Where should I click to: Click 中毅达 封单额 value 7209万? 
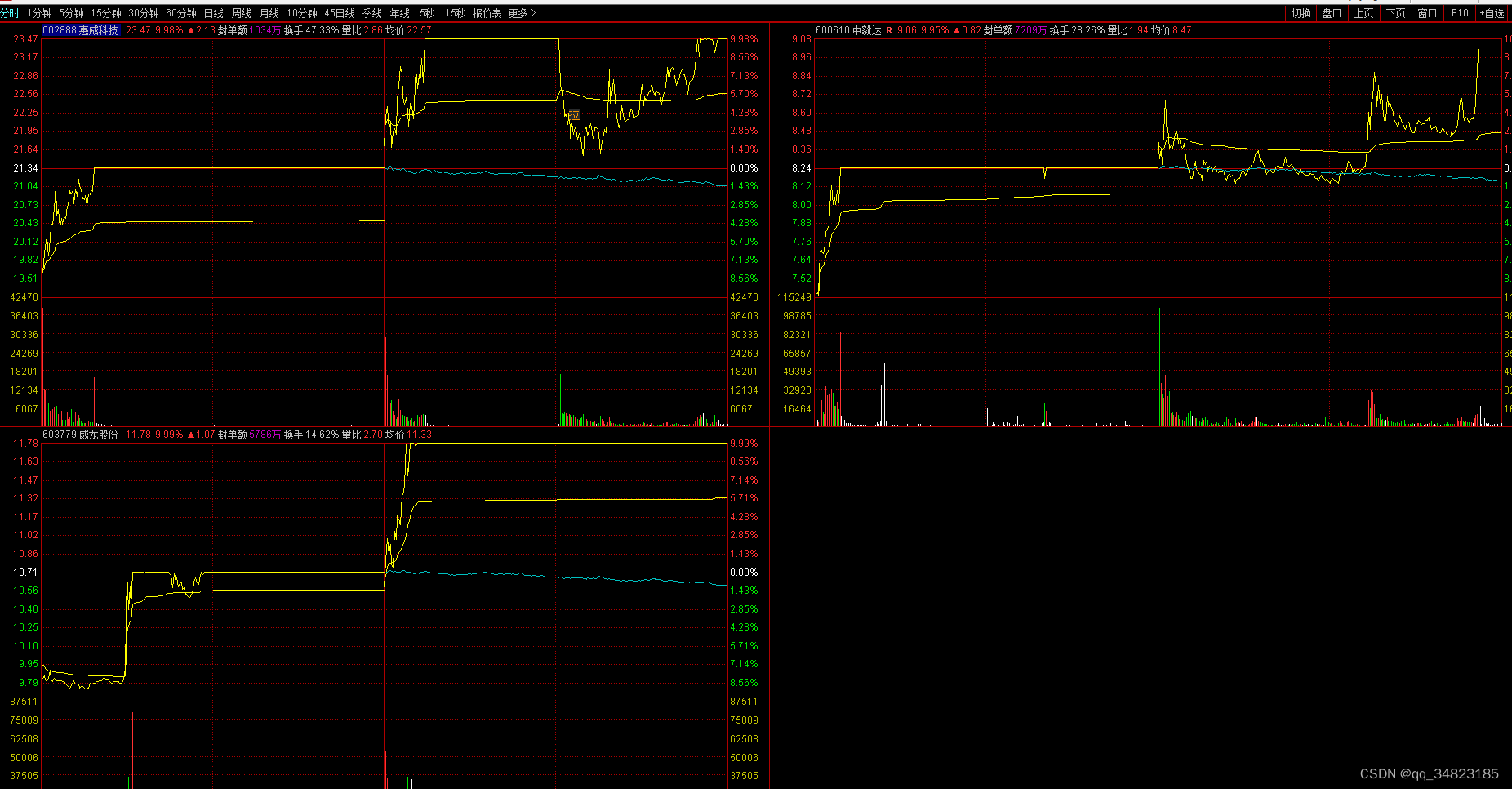point(1031,30)
